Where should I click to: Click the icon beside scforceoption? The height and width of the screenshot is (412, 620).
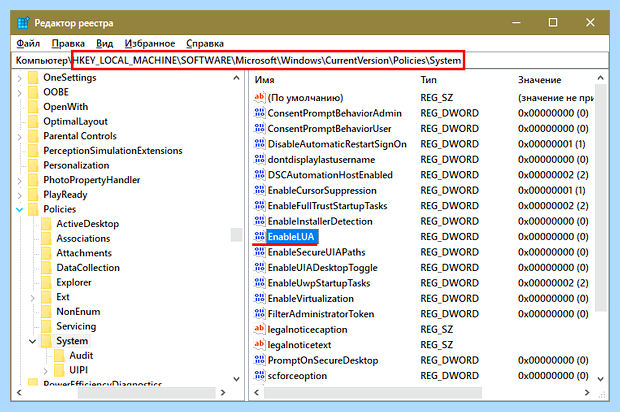coord(259,375)
